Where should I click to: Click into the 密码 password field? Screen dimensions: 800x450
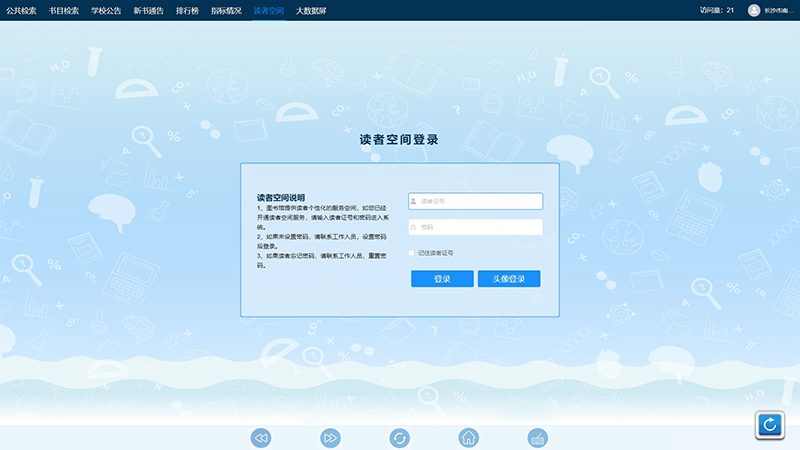coord(478,227)
